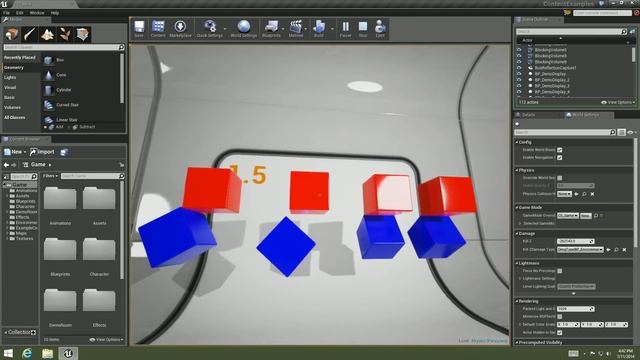Pause the simulation from the toolbar
Screen dimensions: 640x360
tap(345, 29)
